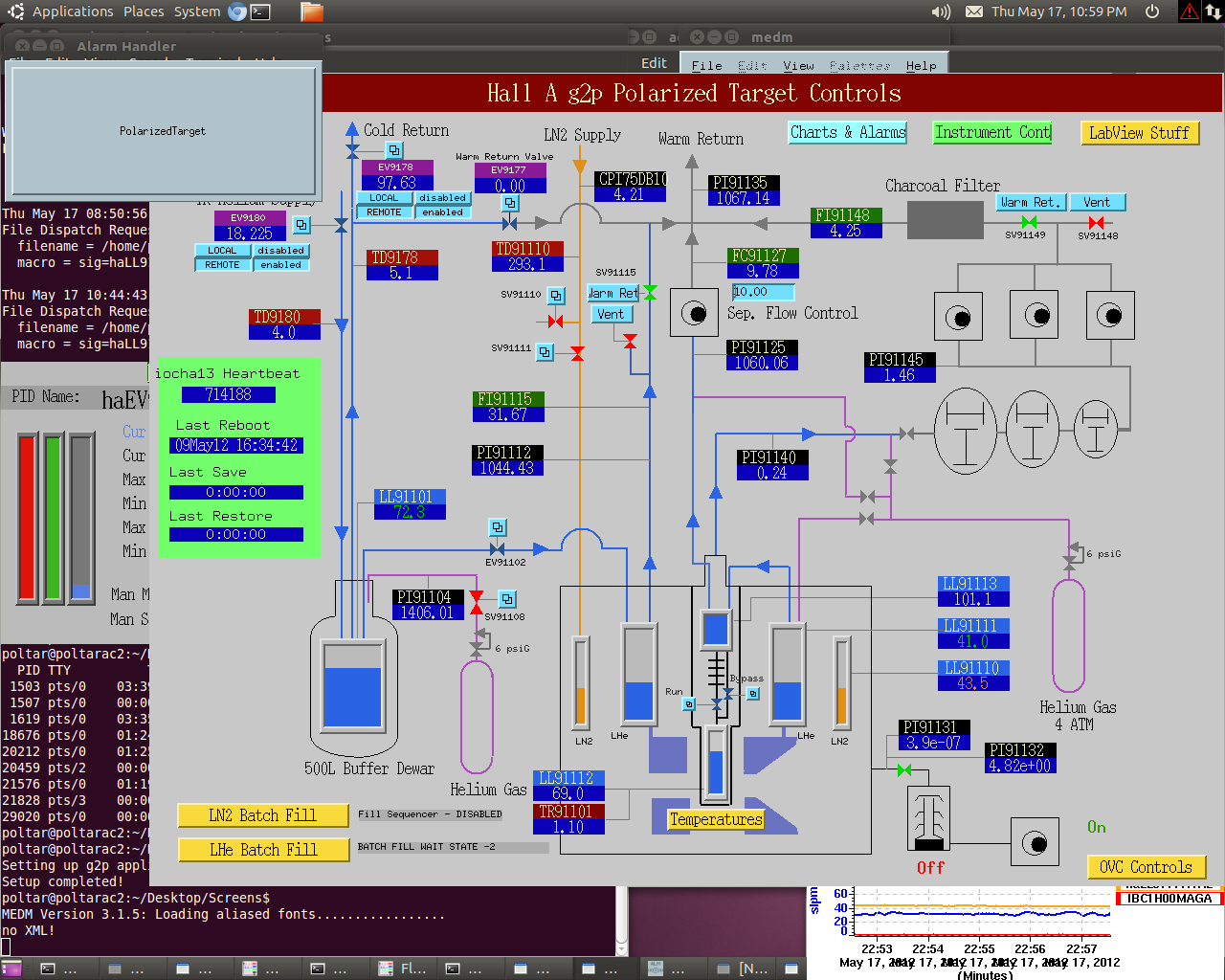Image resolution: width=1225 pixels, height=980 pixels.
Task: Click the Bypass valve display icon
Action: pos(753,694)
